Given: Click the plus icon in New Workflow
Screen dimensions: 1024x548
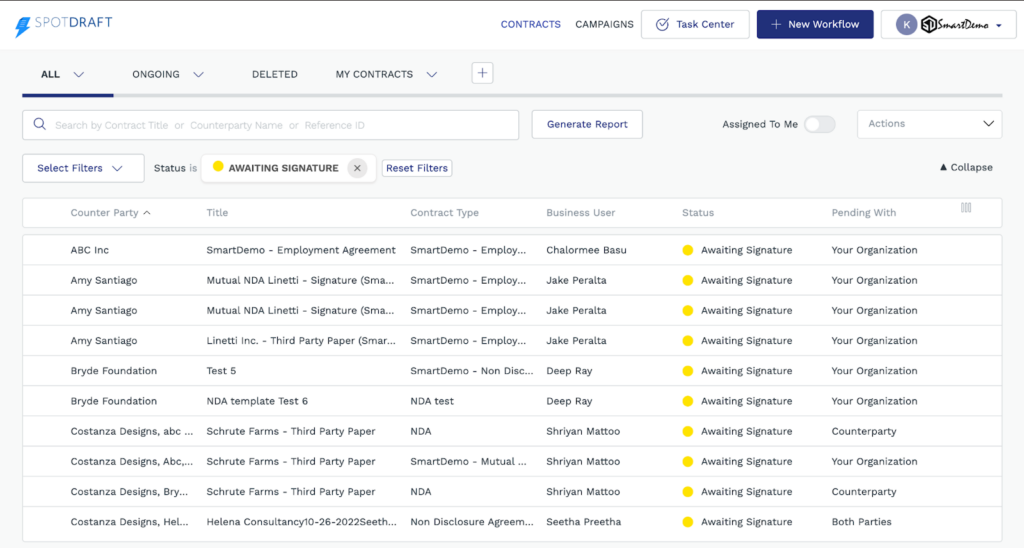Looking at the screenshot, I should tap(776, 24).
